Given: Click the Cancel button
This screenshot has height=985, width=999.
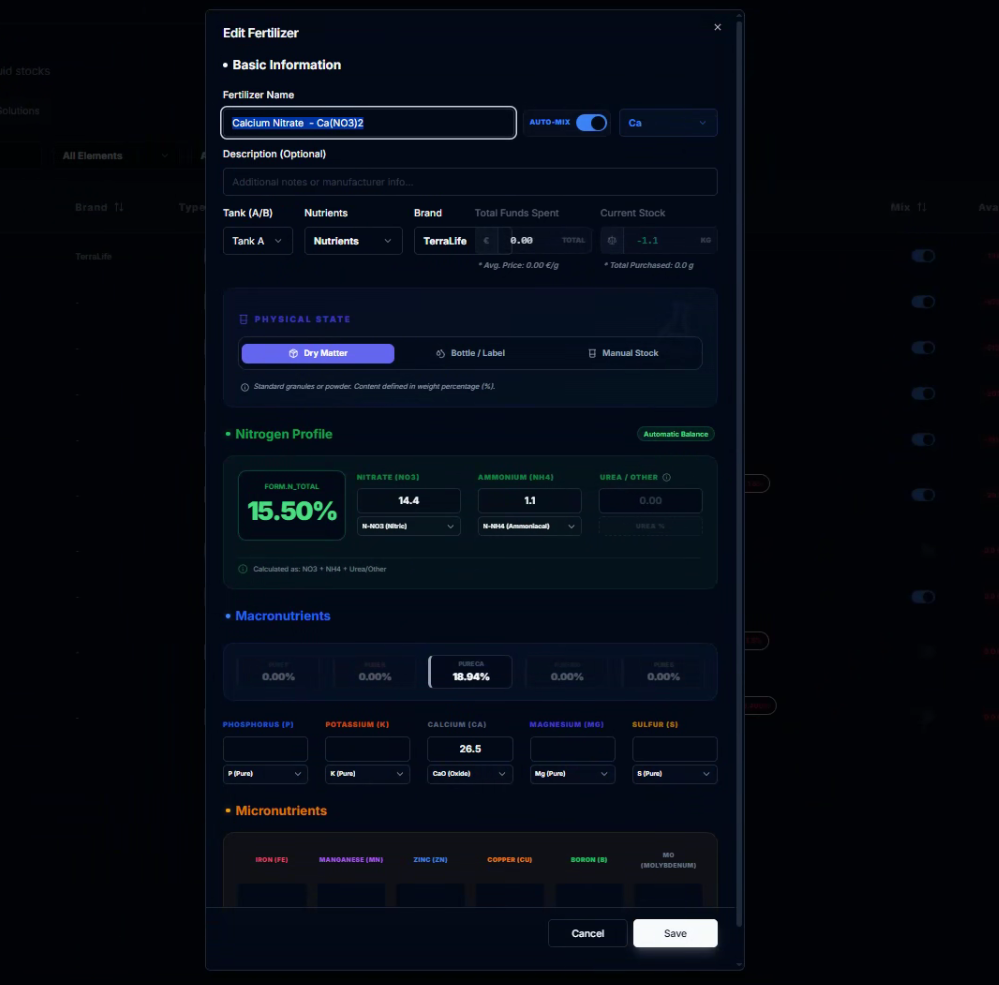Looking at the screenshot, I should [587, 933].
